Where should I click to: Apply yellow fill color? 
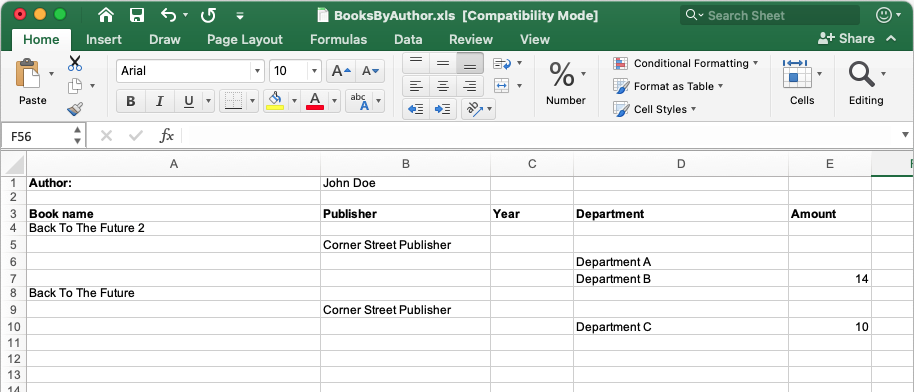pyautogui.click(x=275, y=102)
